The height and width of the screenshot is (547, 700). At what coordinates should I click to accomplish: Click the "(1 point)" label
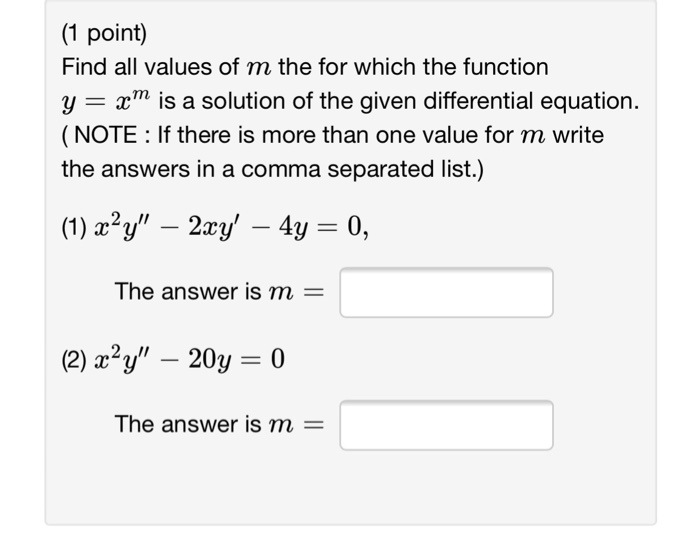pyautogui.click(x=104, y=33)
